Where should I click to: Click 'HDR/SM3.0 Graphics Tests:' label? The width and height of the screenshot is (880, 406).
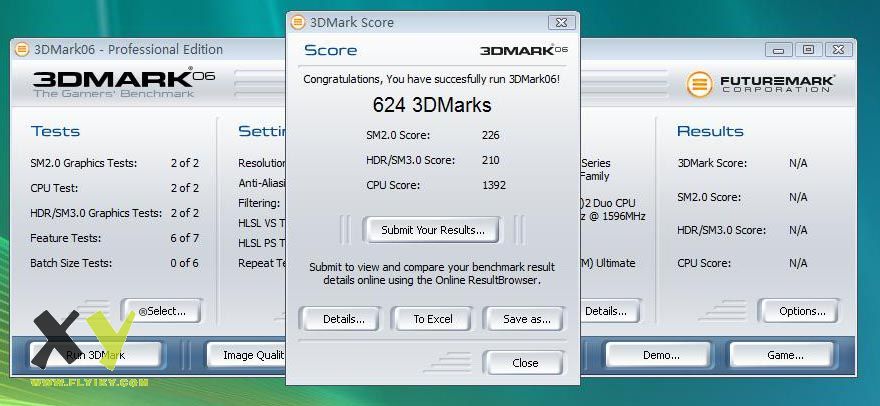click(96, 213)
